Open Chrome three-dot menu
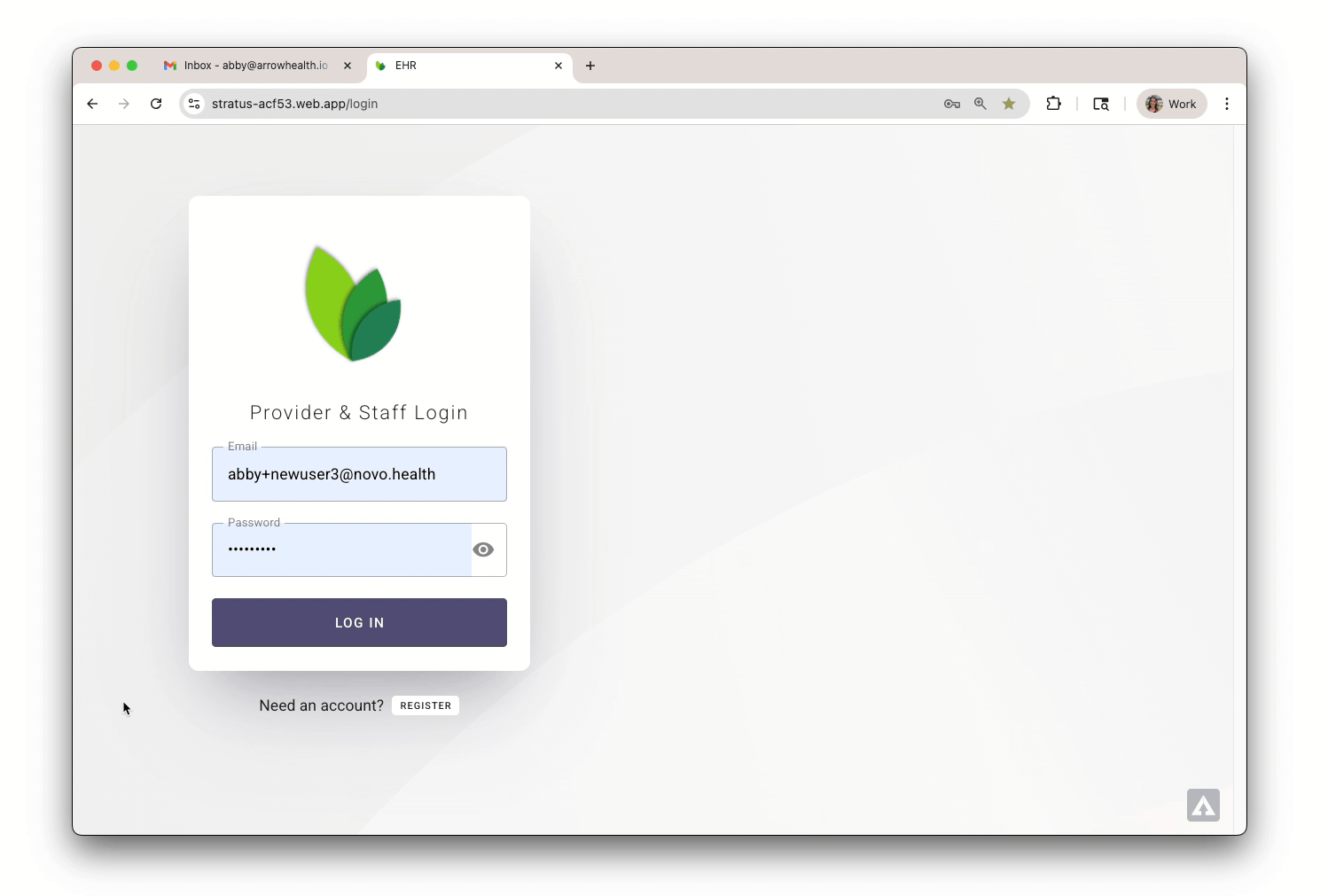This screenshot has width=1328, height=896. coord(1227,104)
